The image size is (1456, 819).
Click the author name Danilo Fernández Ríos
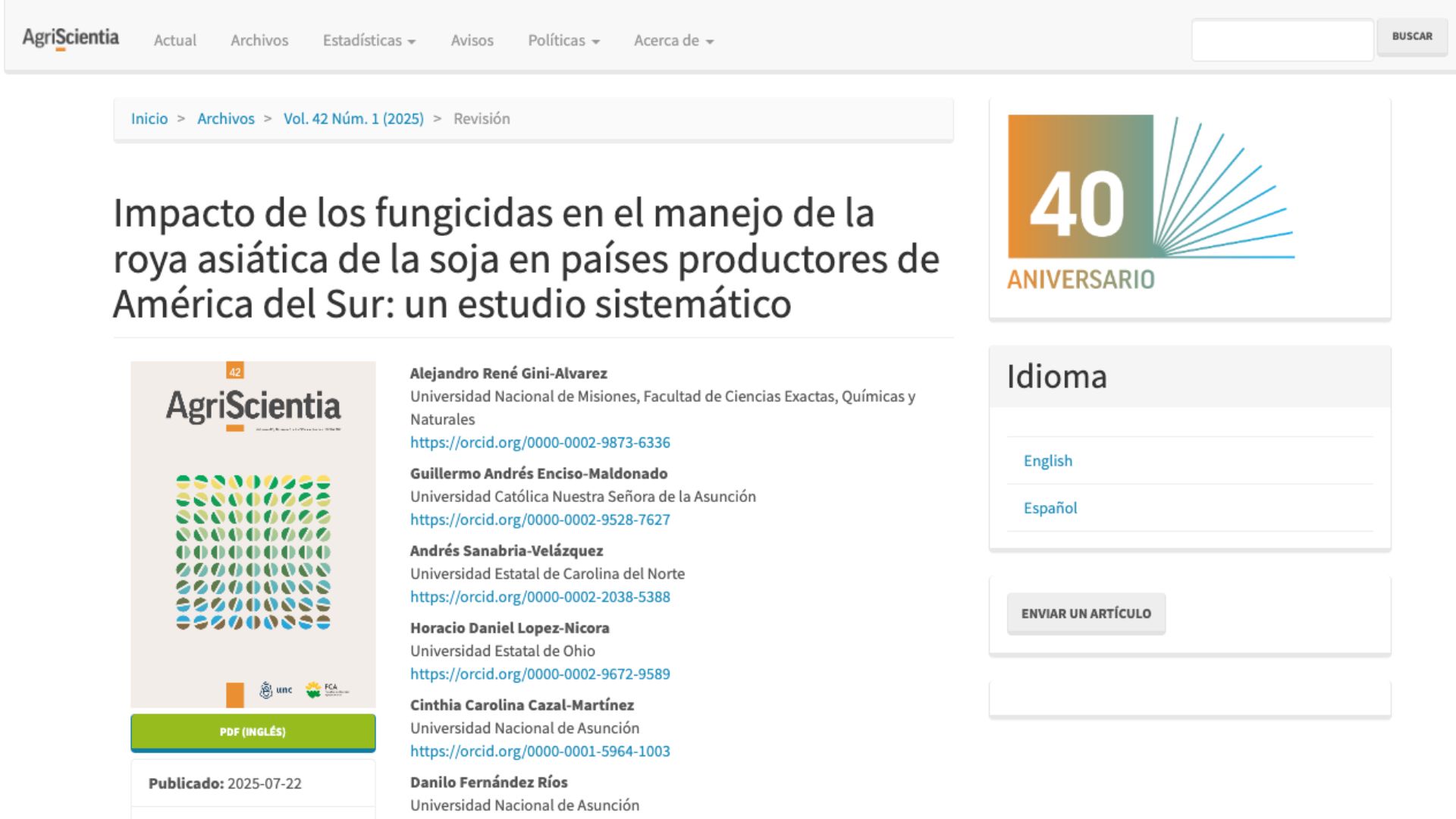point(488,782)
